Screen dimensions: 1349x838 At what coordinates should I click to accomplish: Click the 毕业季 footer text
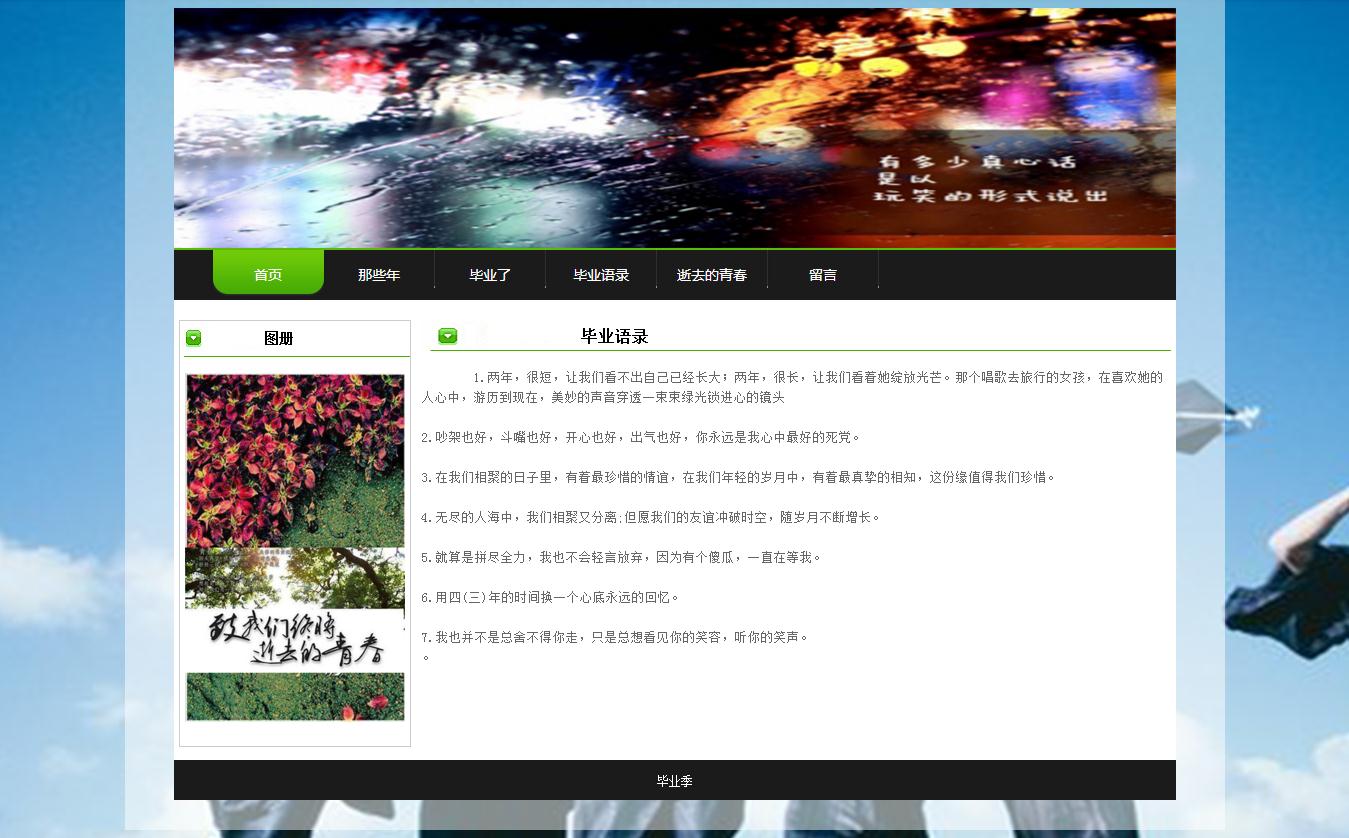[674, 781]
